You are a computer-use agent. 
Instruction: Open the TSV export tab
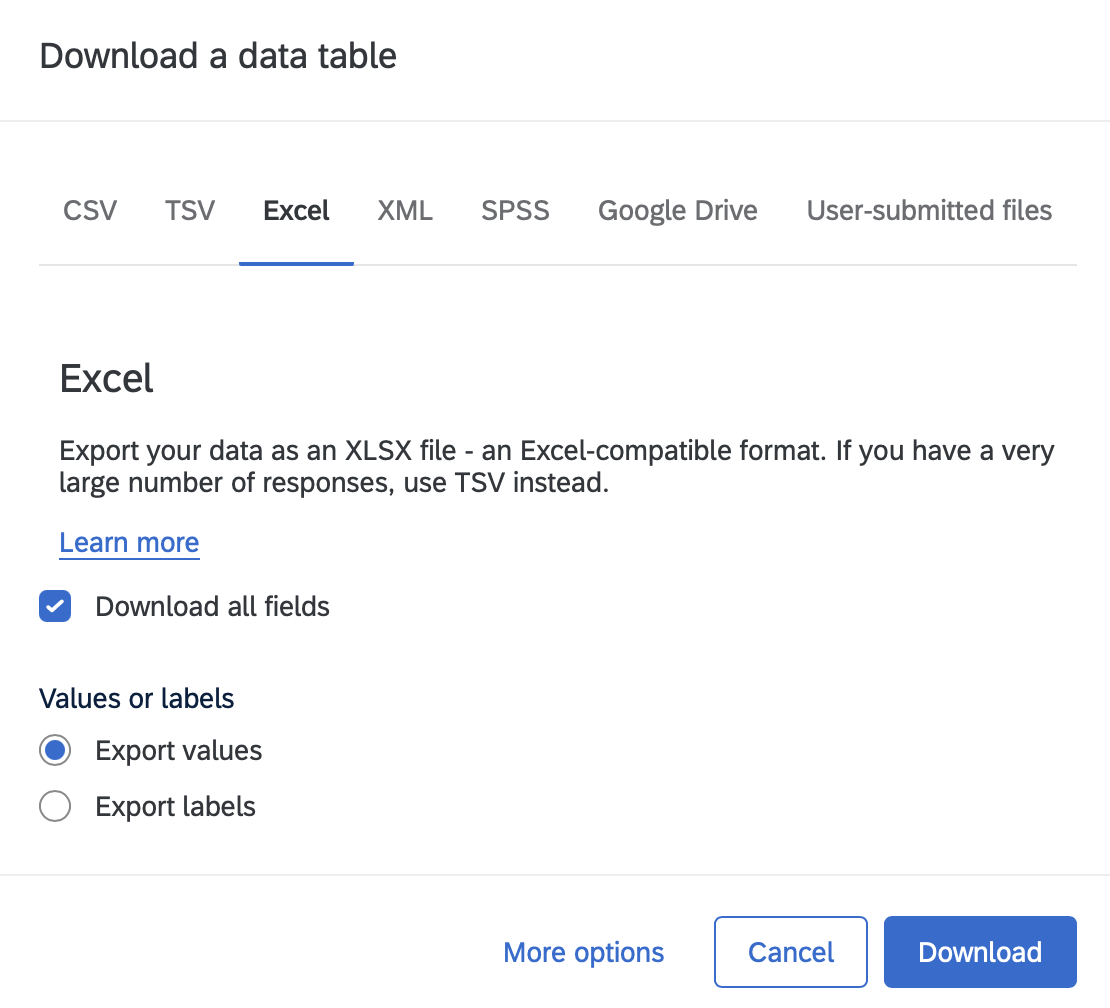190,211
